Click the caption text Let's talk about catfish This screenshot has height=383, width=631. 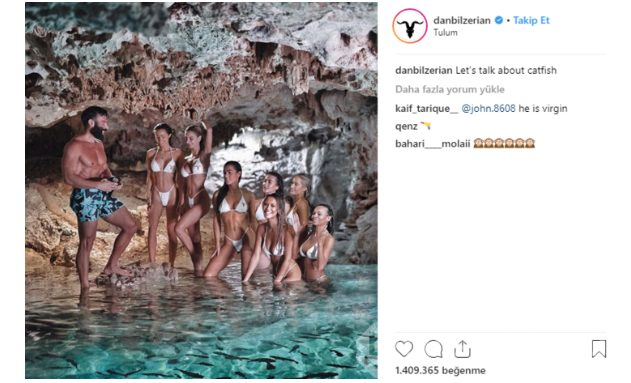[x=506, y=70]
